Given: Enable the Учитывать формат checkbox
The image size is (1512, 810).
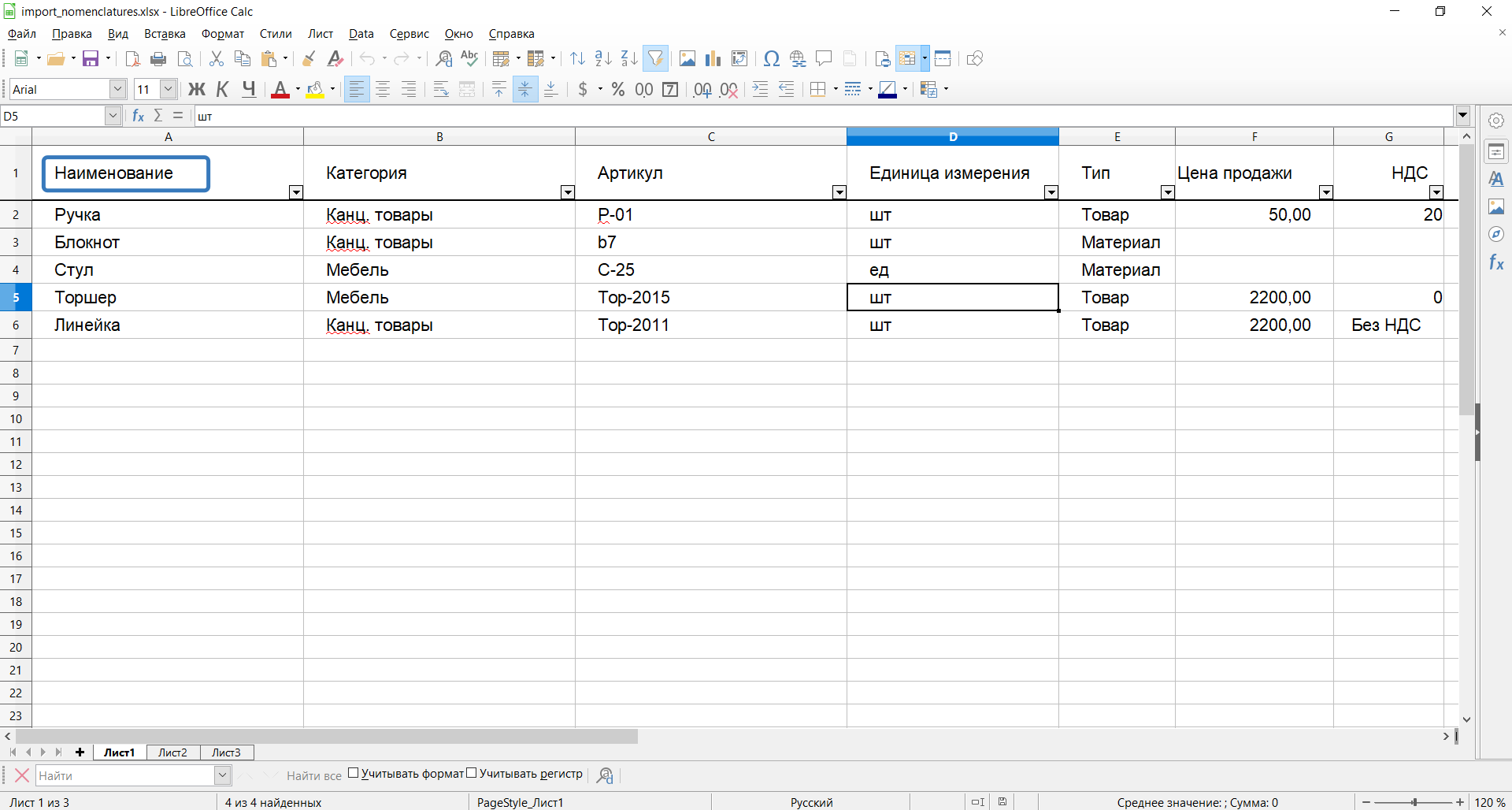Looking at the screenshot, I should 354,773.
